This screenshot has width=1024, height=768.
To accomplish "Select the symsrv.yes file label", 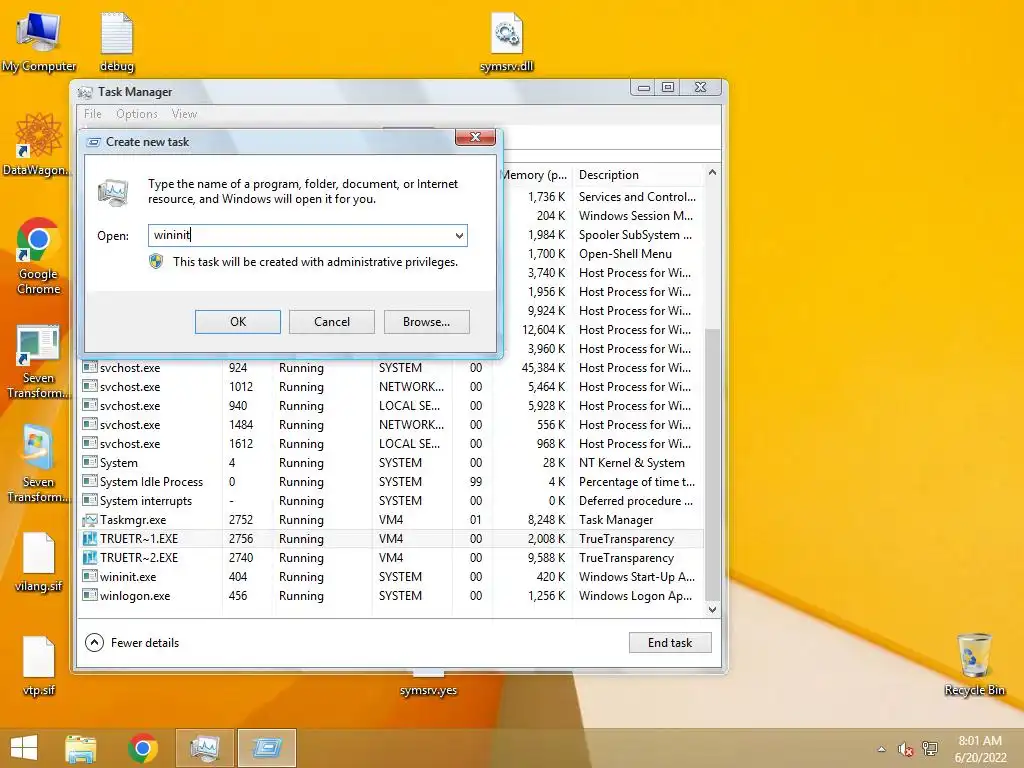I will [428, 690].
